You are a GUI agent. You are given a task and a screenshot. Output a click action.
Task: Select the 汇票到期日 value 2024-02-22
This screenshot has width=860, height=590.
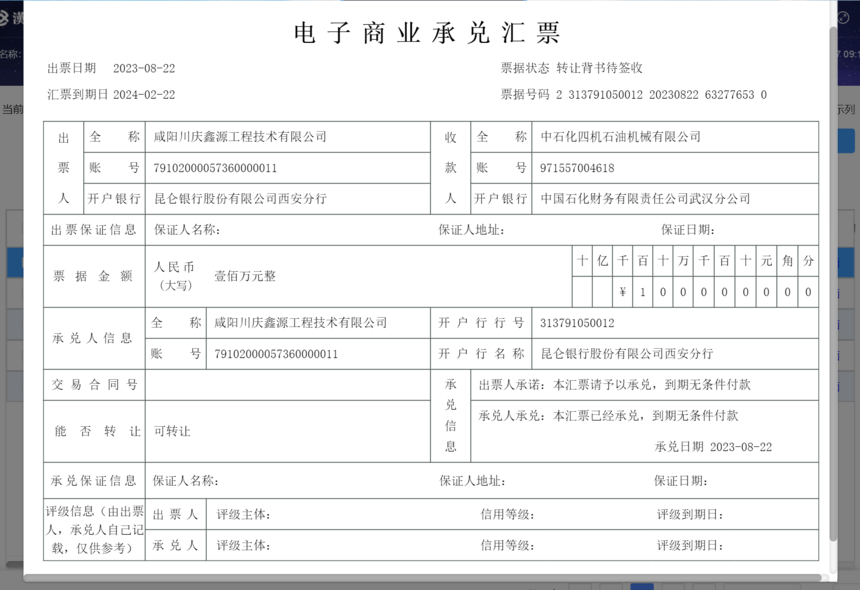click(x=144, y=95)
